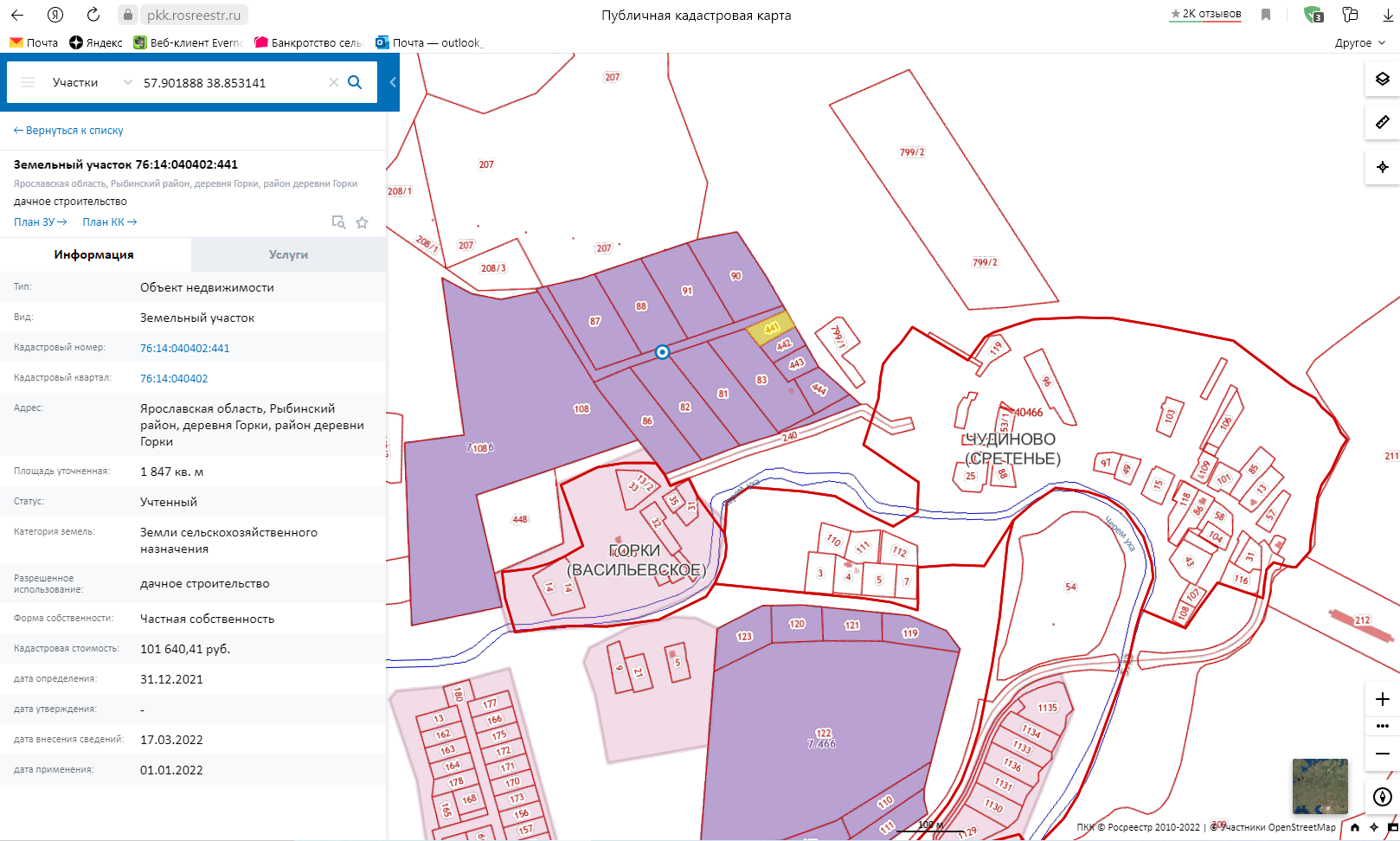Viewport: 1400px width, 841px height.
Task: Open the green Protect shield showing 3
Action: coord(1313,15)
